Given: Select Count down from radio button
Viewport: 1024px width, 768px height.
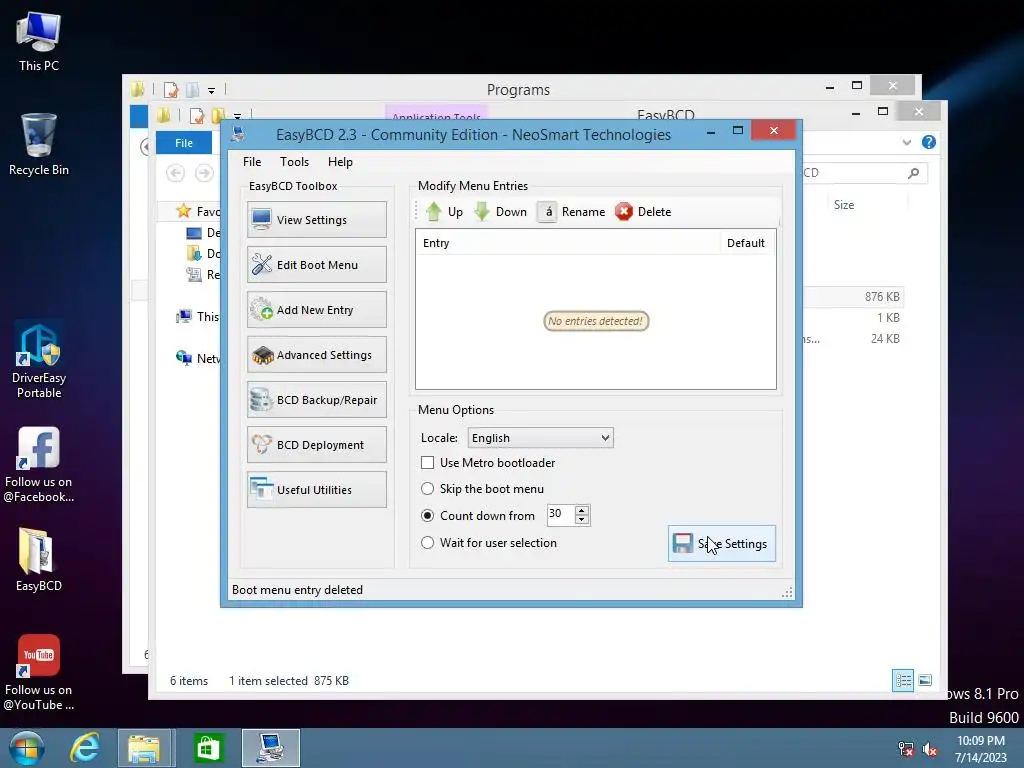Looking at the screenshot, I should coord(427,515).
